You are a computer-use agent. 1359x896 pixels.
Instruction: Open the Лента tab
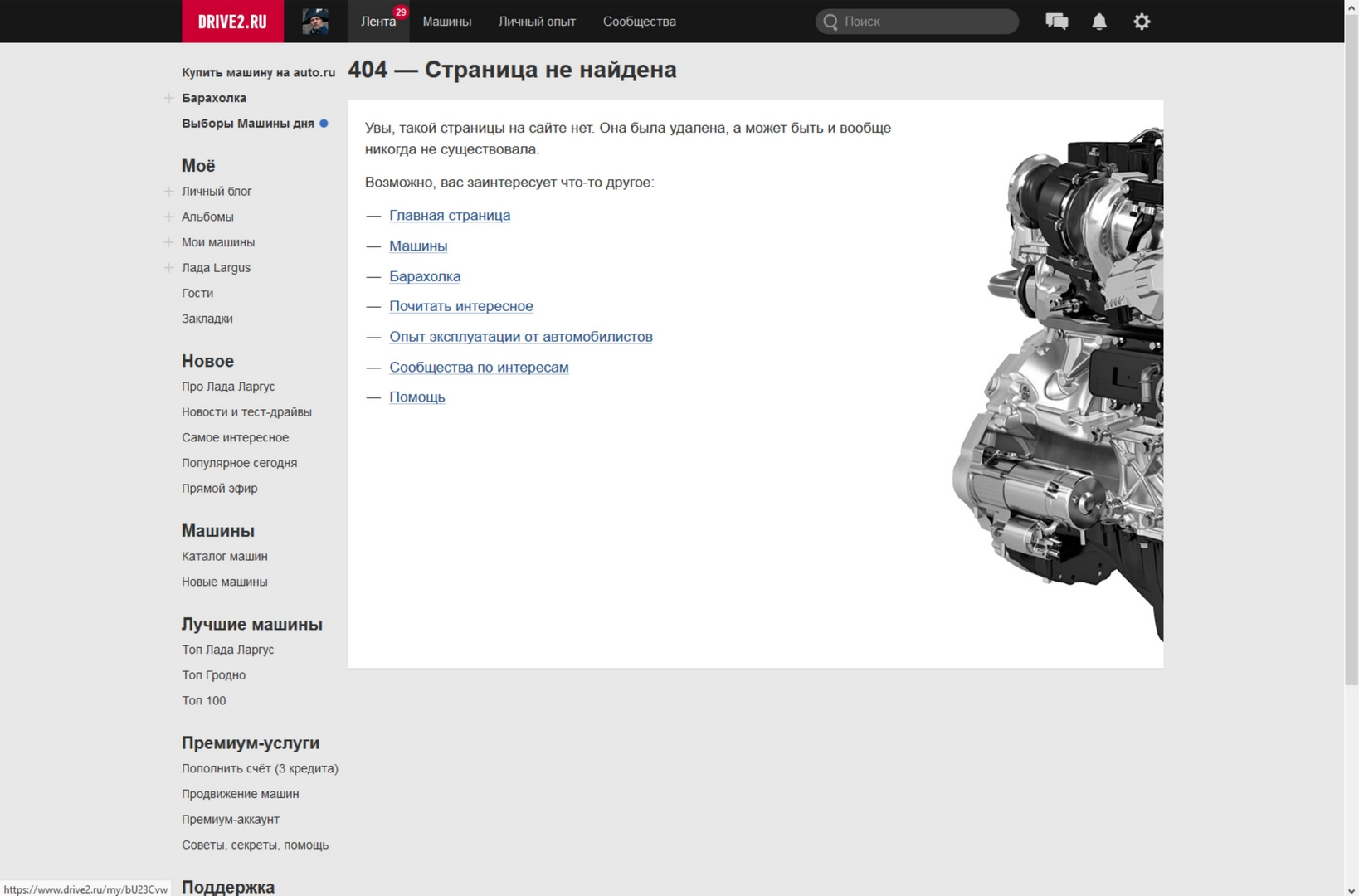[378, 21]
